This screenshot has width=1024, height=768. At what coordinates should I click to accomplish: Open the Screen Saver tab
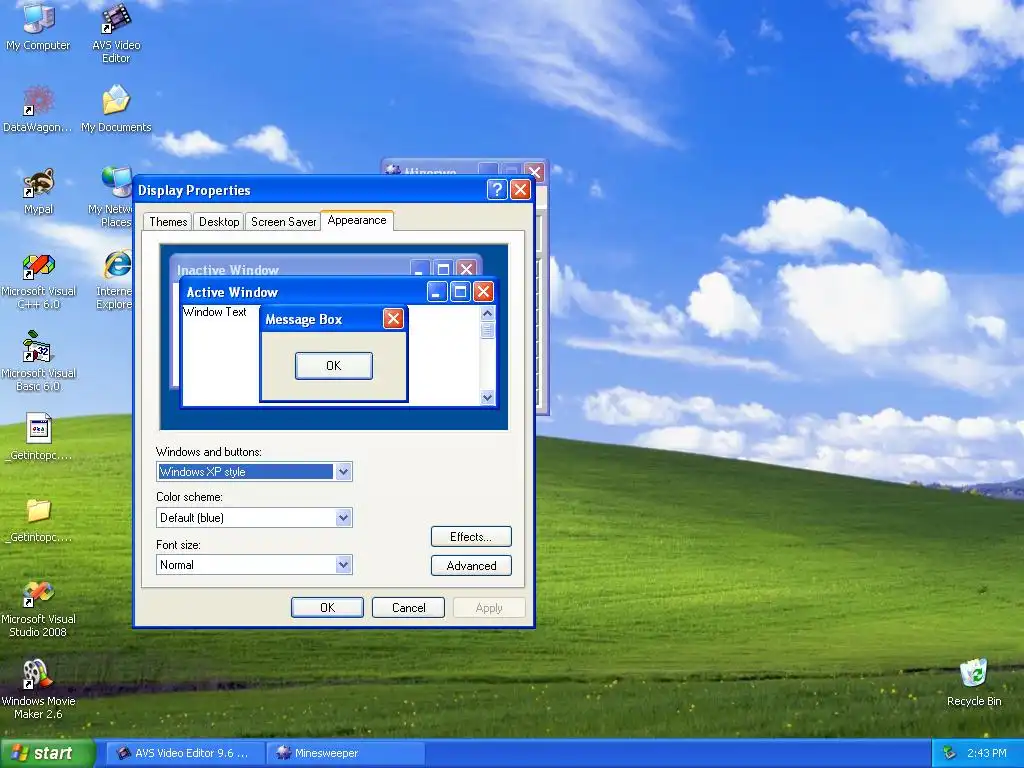point(283,222)
